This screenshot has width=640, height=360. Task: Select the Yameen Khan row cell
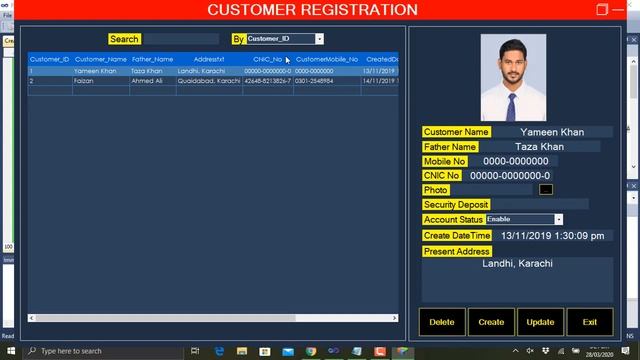click(x=101, y=71)
